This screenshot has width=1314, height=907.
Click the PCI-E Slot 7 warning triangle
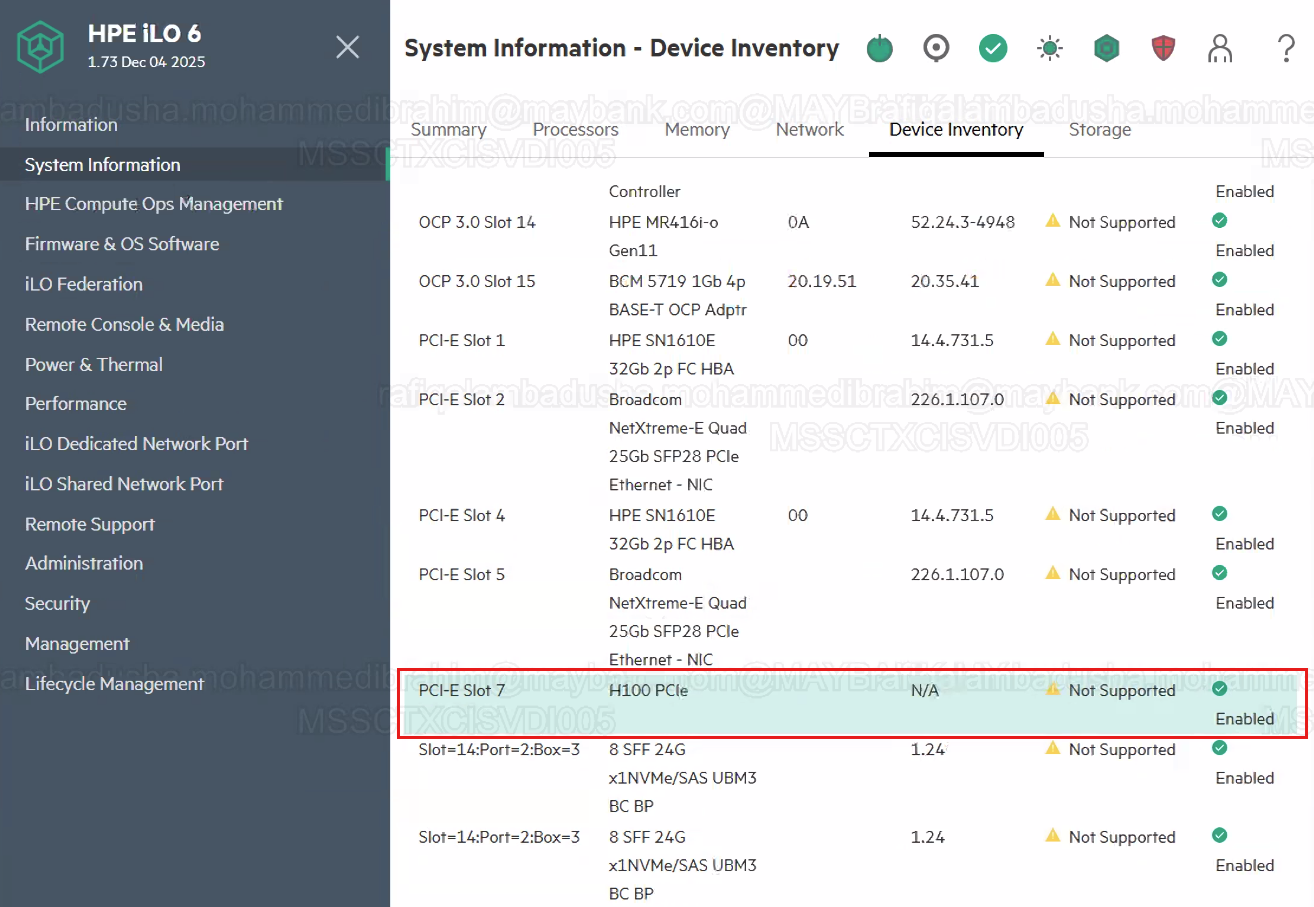pos(1052,689)
